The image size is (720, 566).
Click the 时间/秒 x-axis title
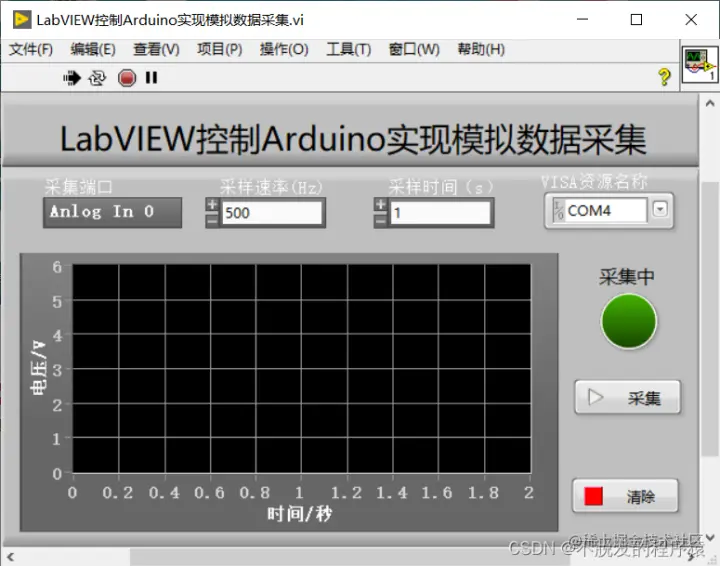[299, 514]
